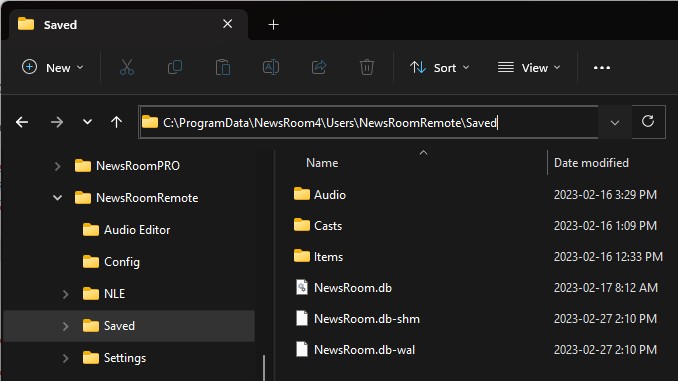Click date 2023-02-16 1:09 PM
The image size is (678, 381).
pyautogui.click(x=605, y=226)
